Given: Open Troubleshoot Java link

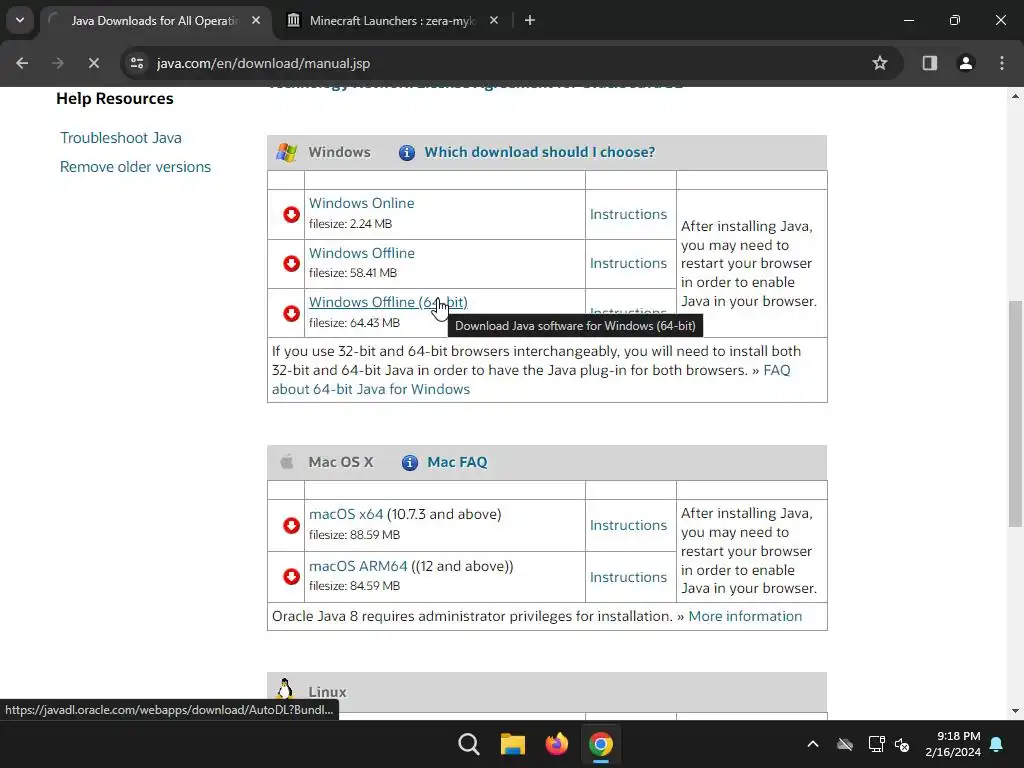Looking at the screenshot, I should point(121,138).
